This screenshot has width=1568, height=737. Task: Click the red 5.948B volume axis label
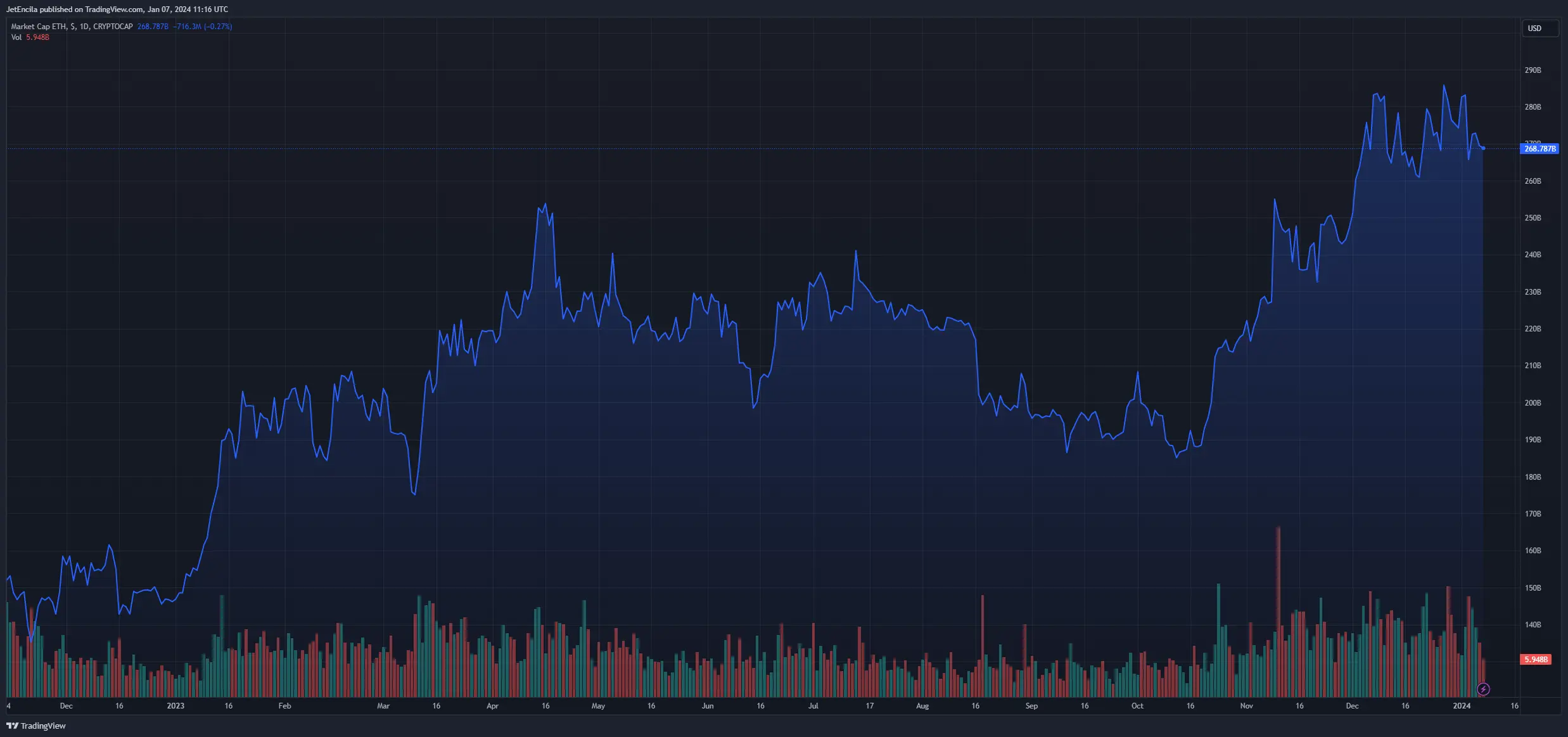1536,660
